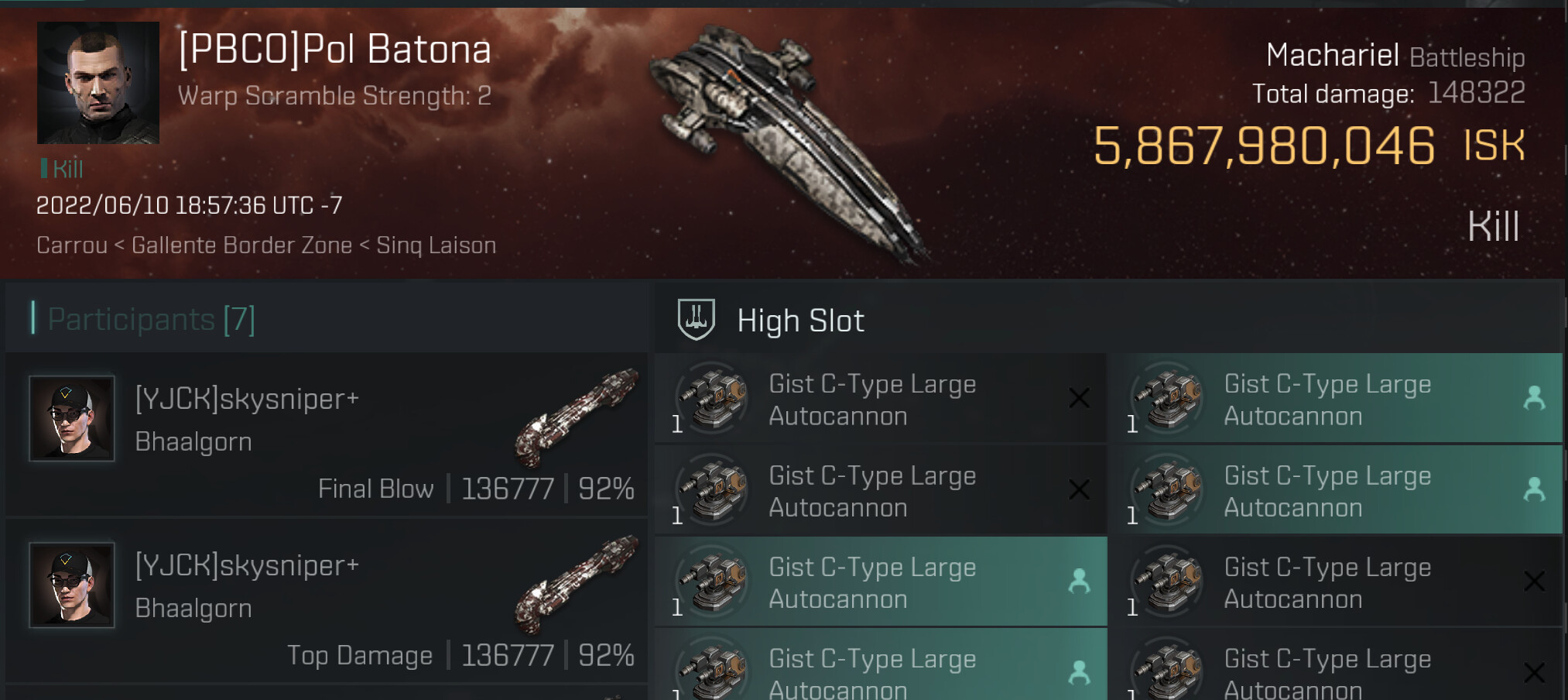Click dropped-loot person icon, second right autocannon
Viewport: 1568px width, 700px height.
1534,489
